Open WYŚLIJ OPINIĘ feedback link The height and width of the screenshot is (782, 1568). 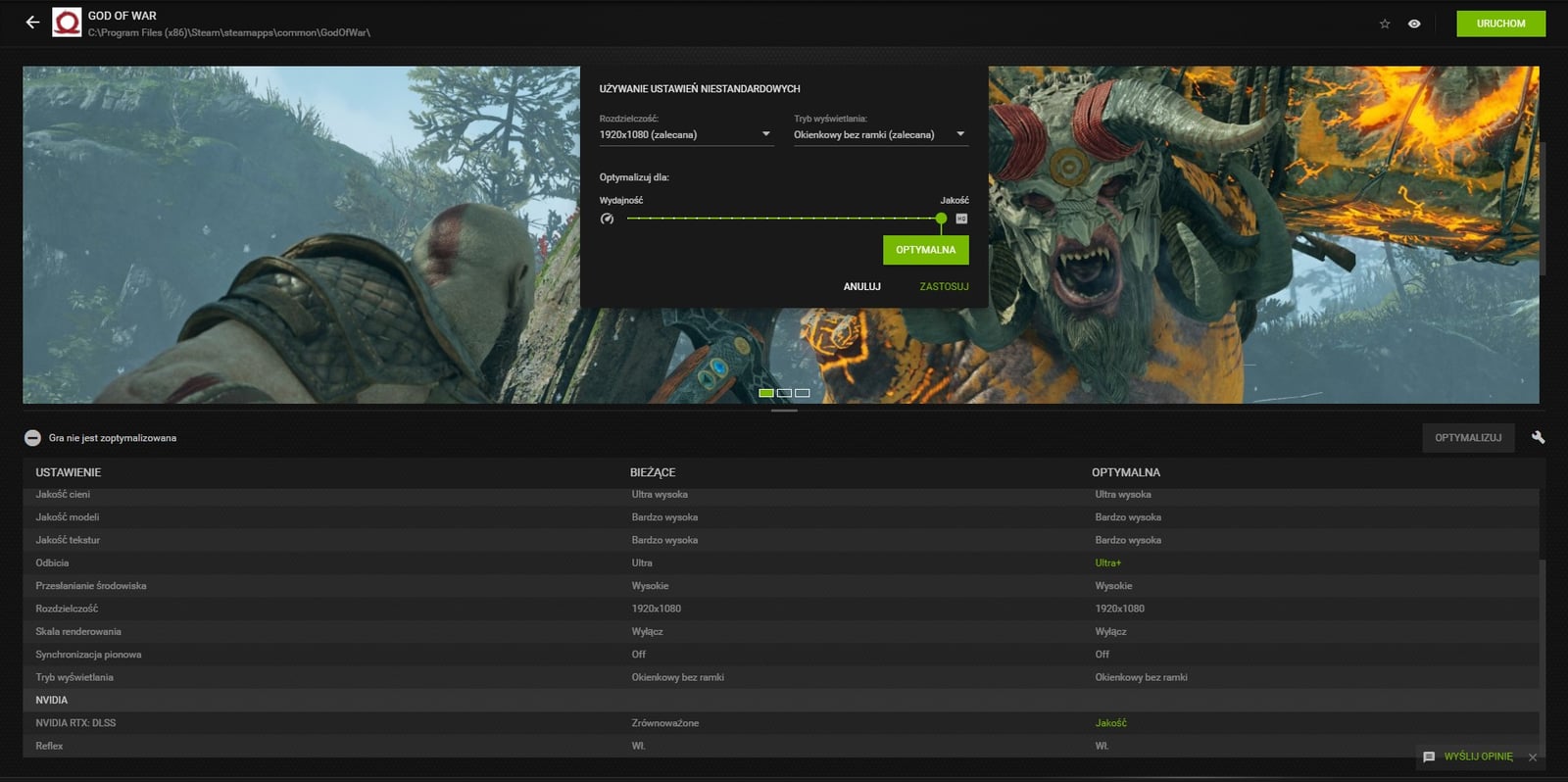(x=1478, y=757)
